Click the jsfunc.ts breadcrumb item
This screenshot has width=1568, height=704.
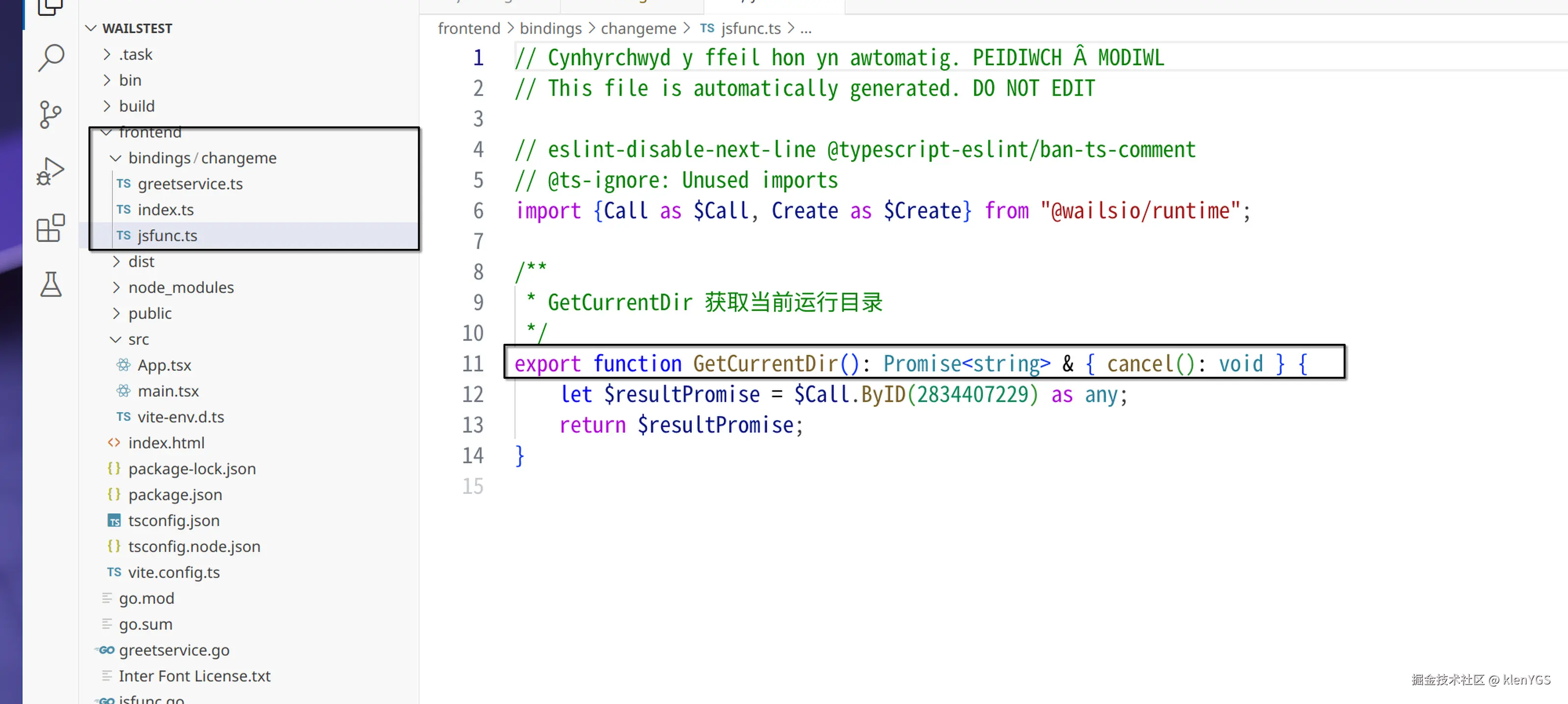tap(751, 28)
